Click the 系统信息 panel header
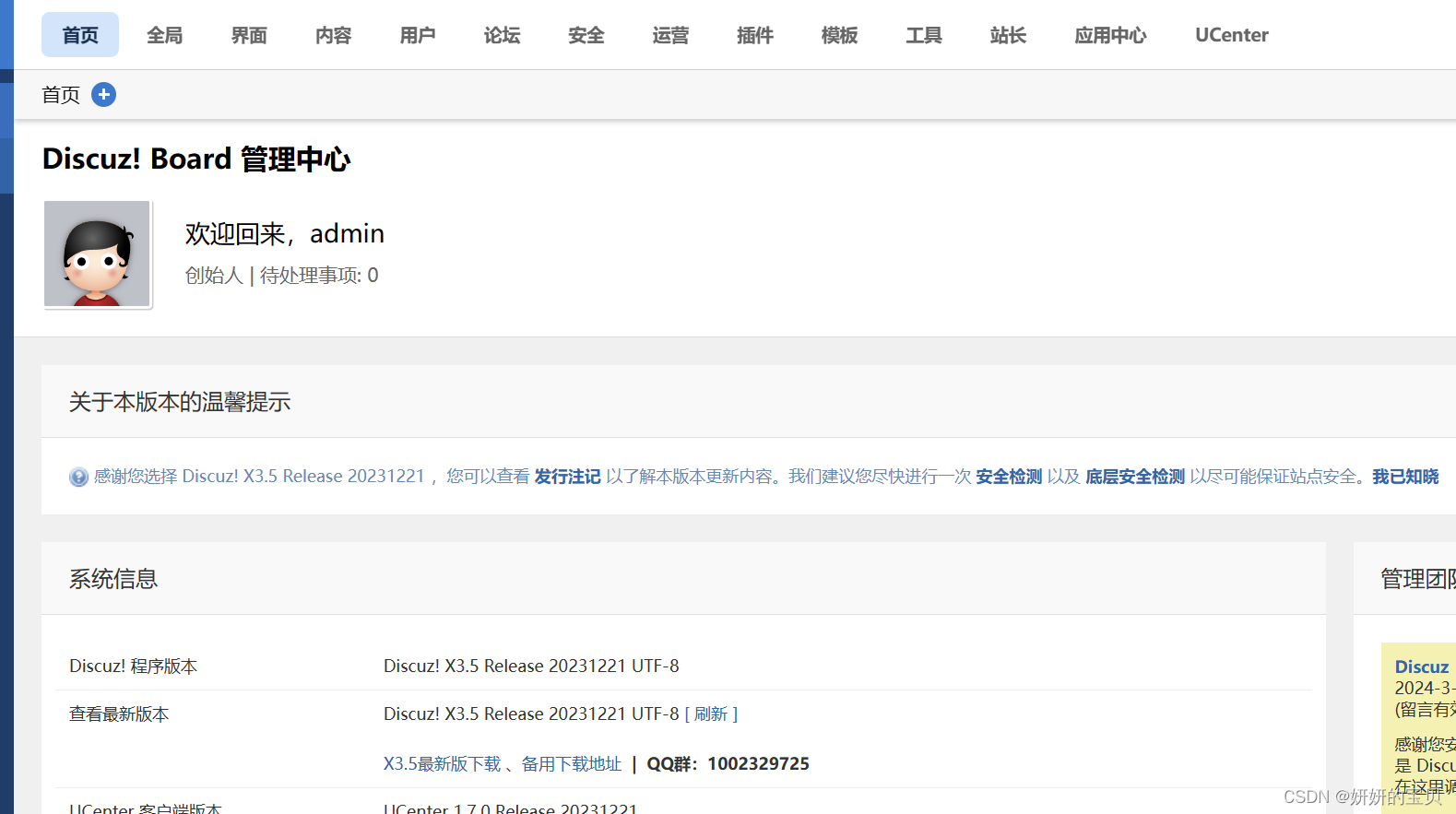Viewport: 1456px width, 814px height. click(x=113, y=579)
